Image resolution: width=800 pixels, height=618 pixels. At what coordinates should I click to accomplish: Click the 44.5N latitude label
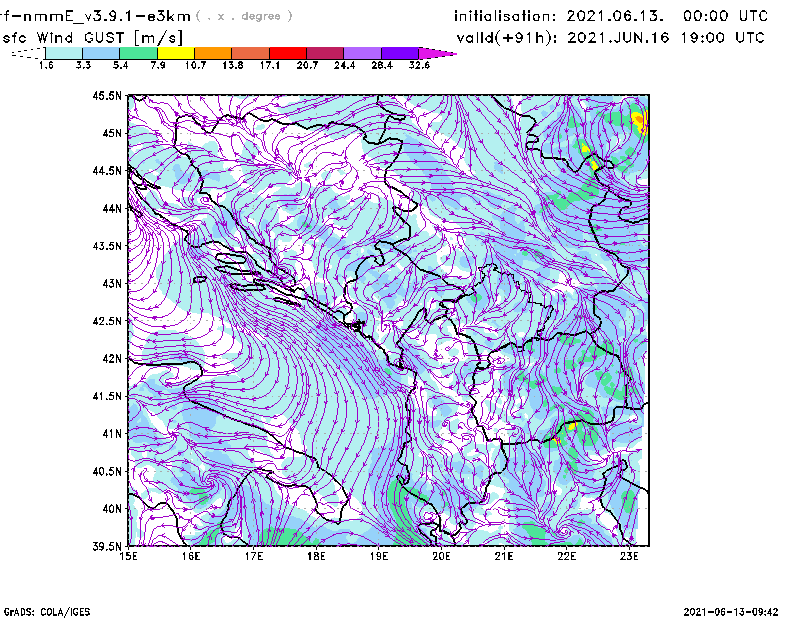click(107, 170)
